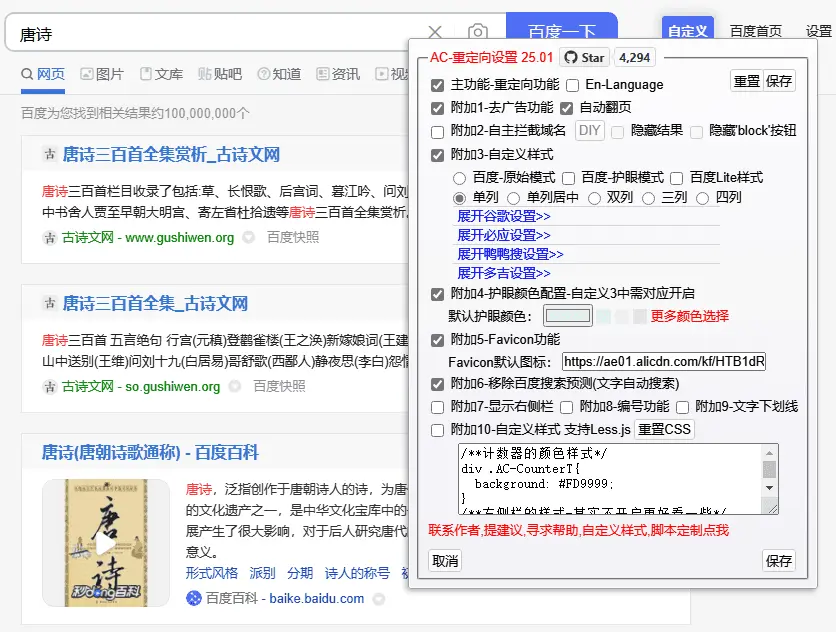Click favicon beside 唐诗三百首全集赏析_古诗文网 title
Viewport: 836px width, 632px height.
coord(50,155)
